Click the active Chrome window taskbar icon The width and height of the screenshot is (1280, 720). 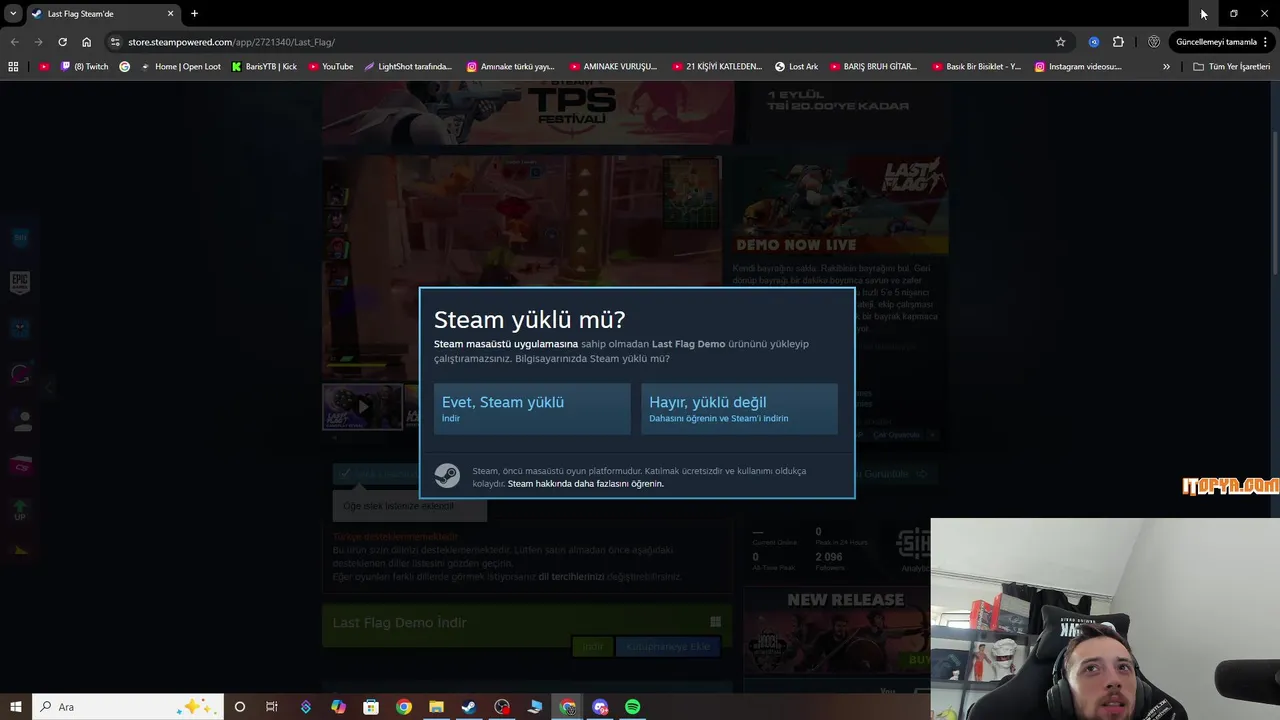(568, 707)
